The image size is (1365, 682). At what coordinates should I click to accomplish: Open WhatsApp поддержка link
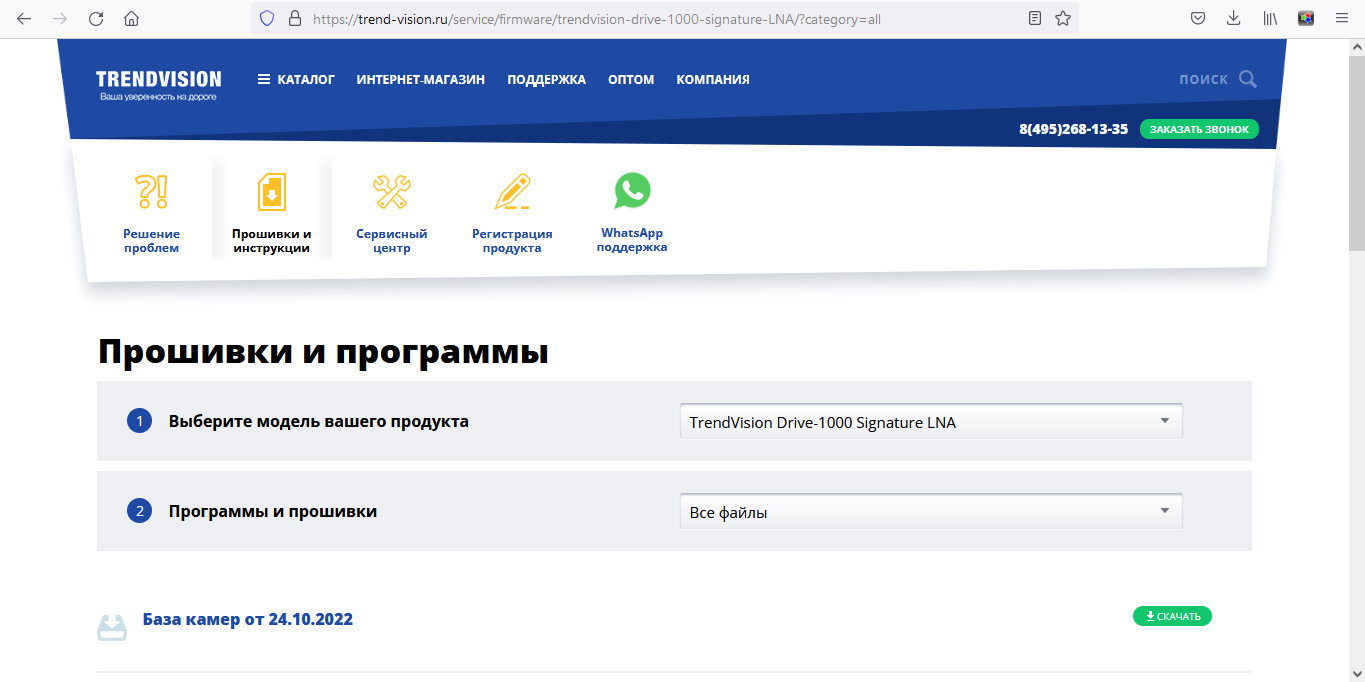point(632,240)
